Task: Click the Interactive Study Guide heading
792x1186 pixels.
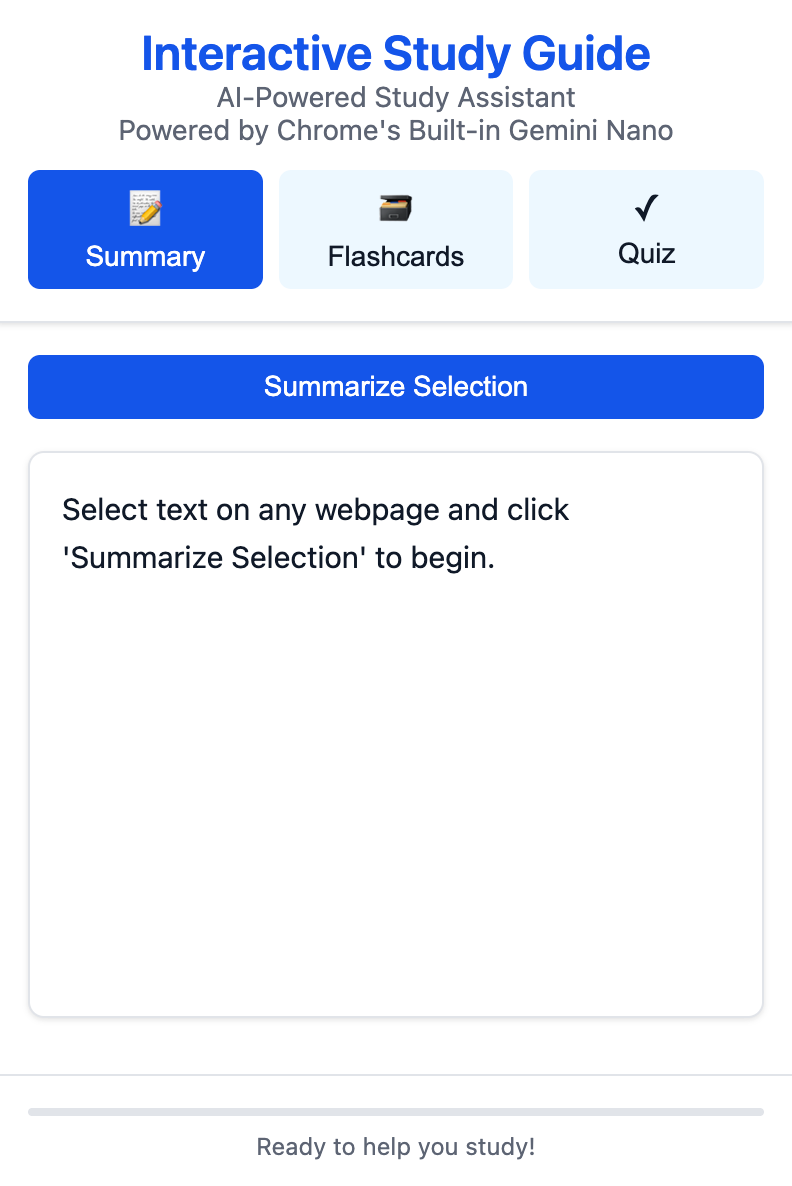Action: [x=395, y=54]
